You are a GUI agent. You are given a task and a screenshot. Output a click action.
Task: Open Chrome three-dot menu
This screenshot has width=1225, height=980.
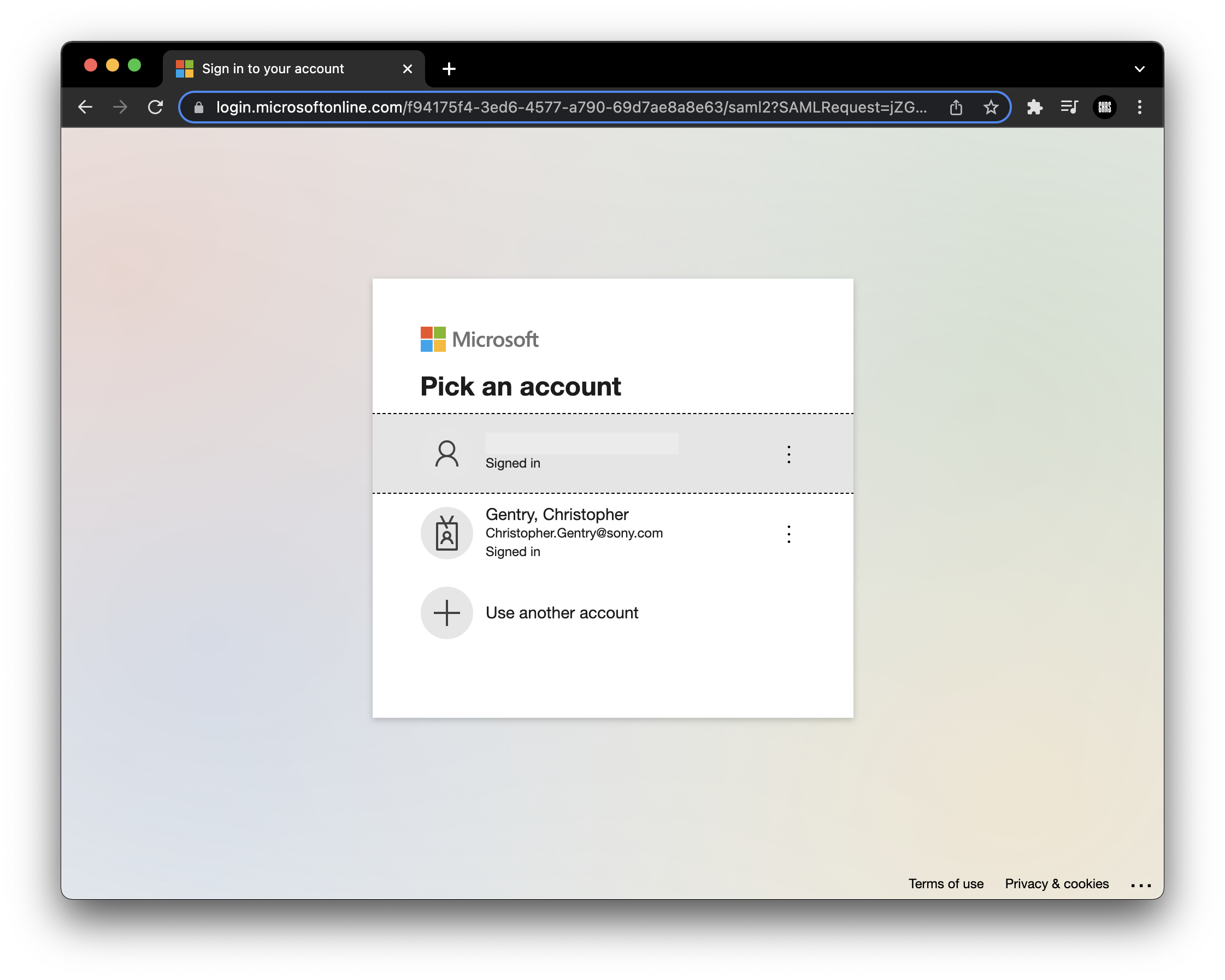point(1139,107)
